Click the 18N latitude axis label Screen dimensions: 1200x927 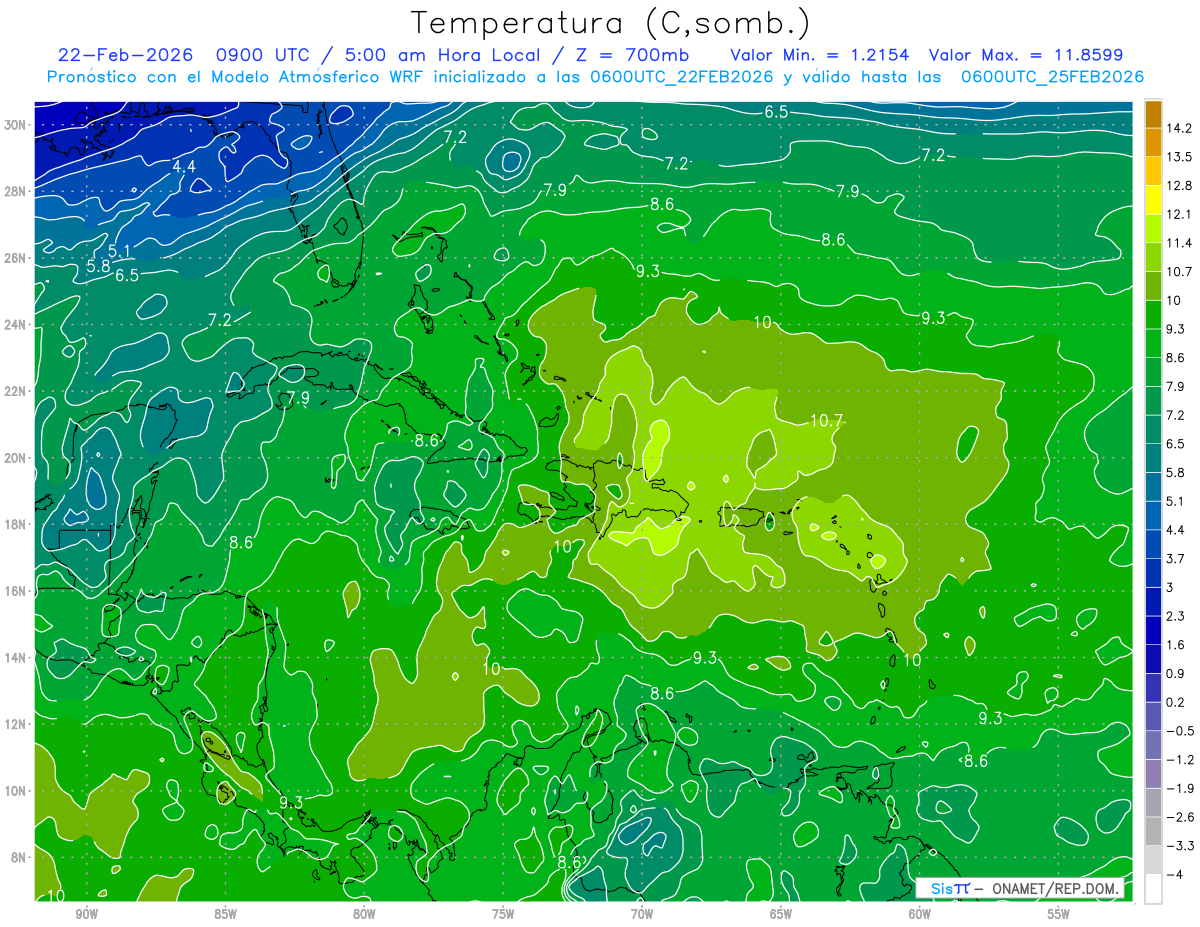(17, 524)
